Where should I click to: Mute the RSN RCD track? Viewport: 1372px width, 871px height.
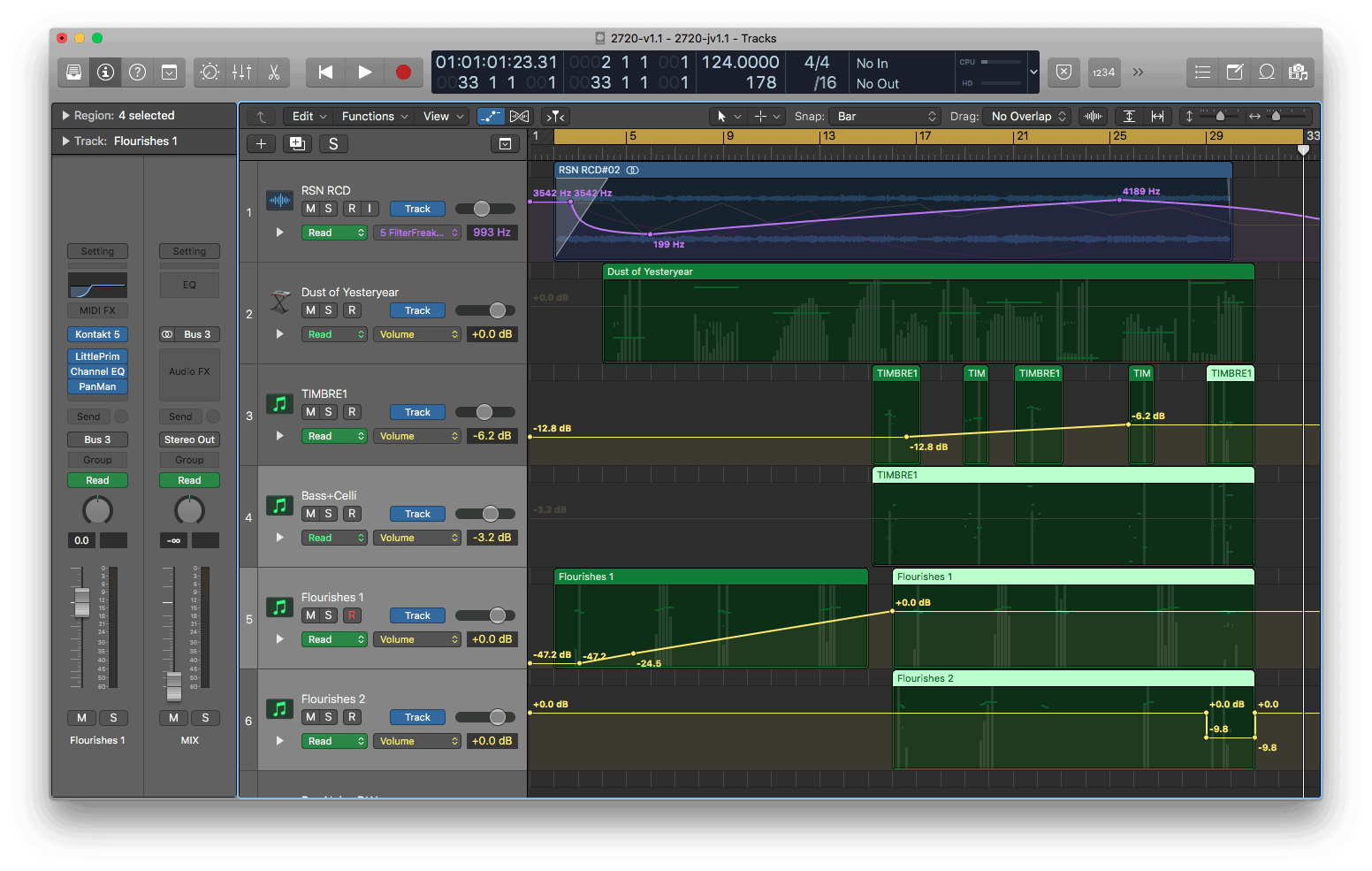point(310,209)
